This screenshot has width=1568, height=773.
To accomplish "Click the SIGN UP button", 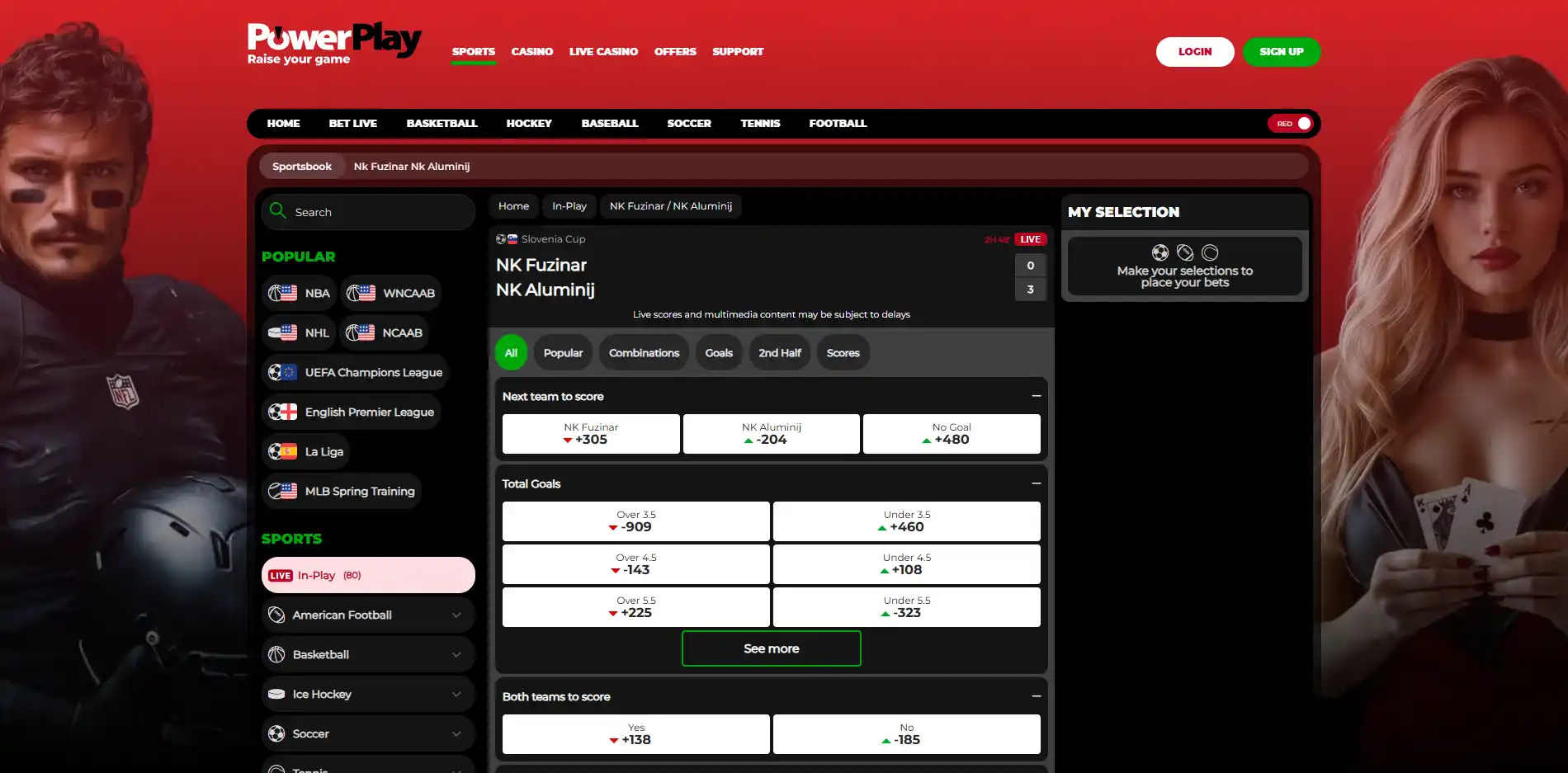I will (x=1282, y=51).
